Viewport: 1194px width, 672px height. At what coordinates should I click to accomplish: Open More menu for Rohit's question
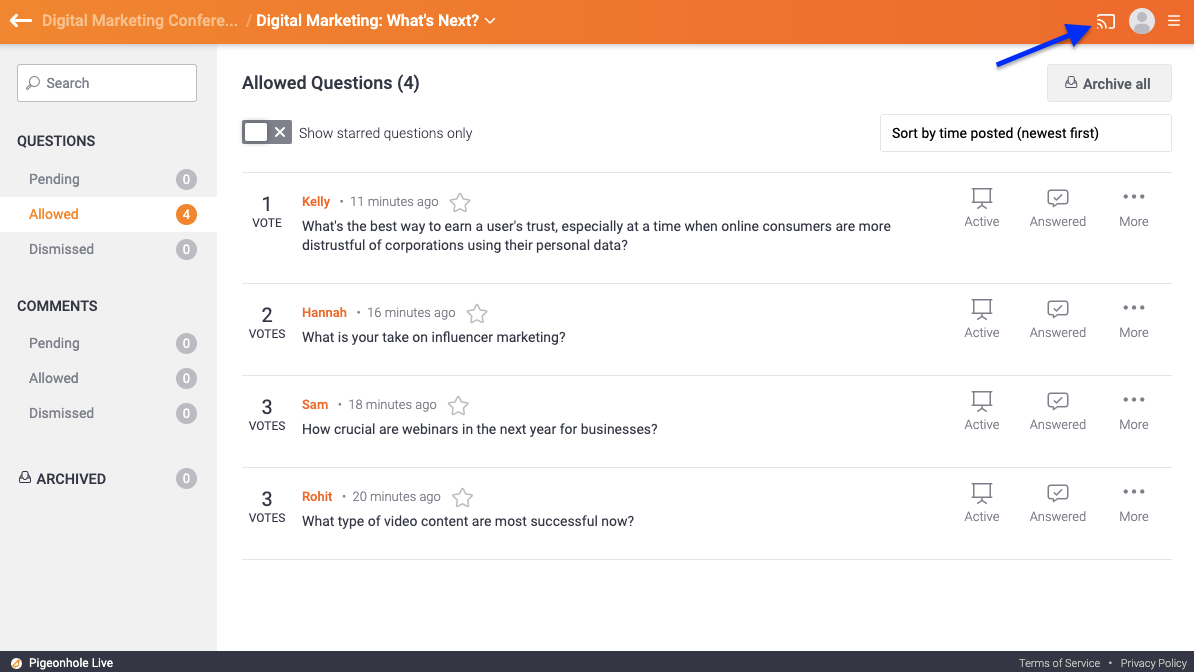point(1133,503)
